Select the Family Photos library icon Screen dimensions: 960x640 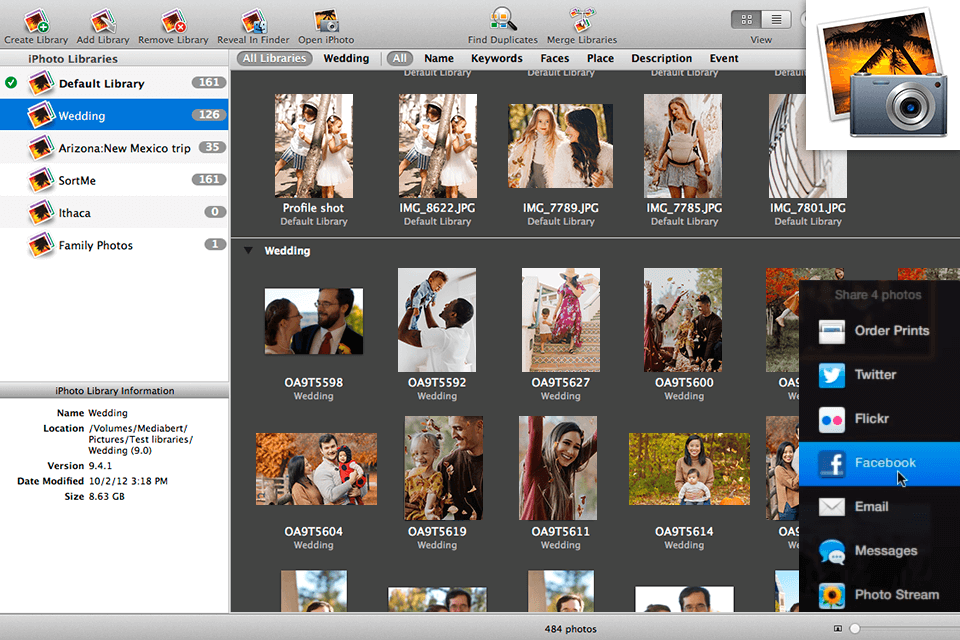click(40, 245)
